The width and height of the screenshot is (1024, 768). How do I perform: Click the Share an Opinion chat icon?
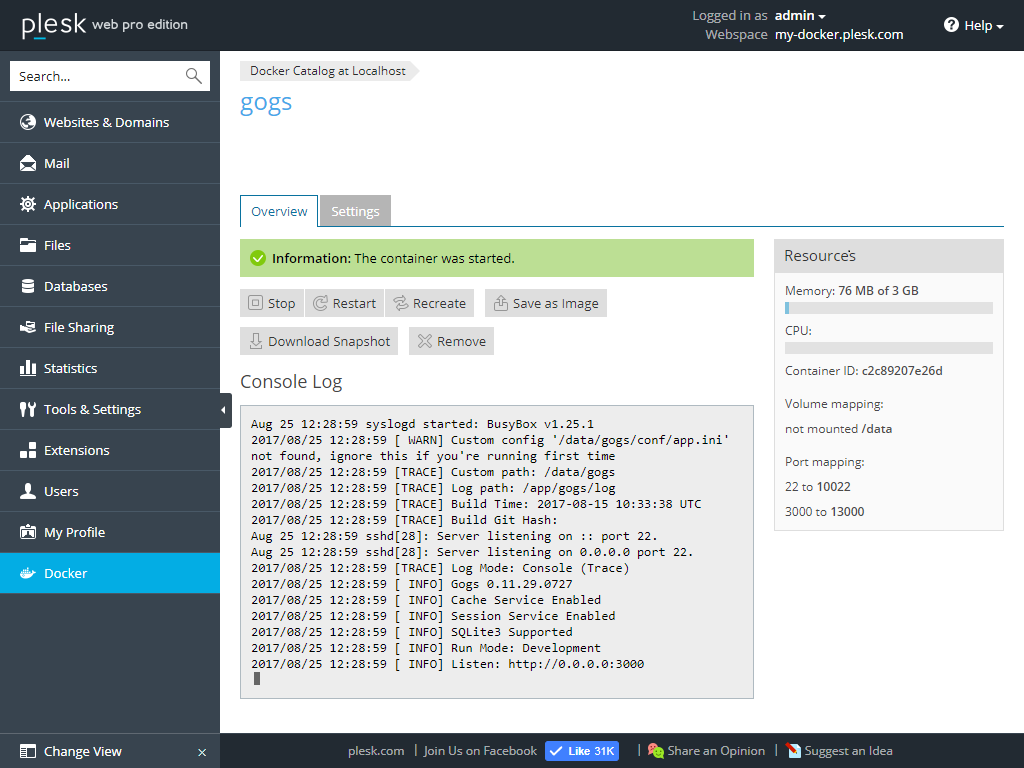(x=656, y=751)
